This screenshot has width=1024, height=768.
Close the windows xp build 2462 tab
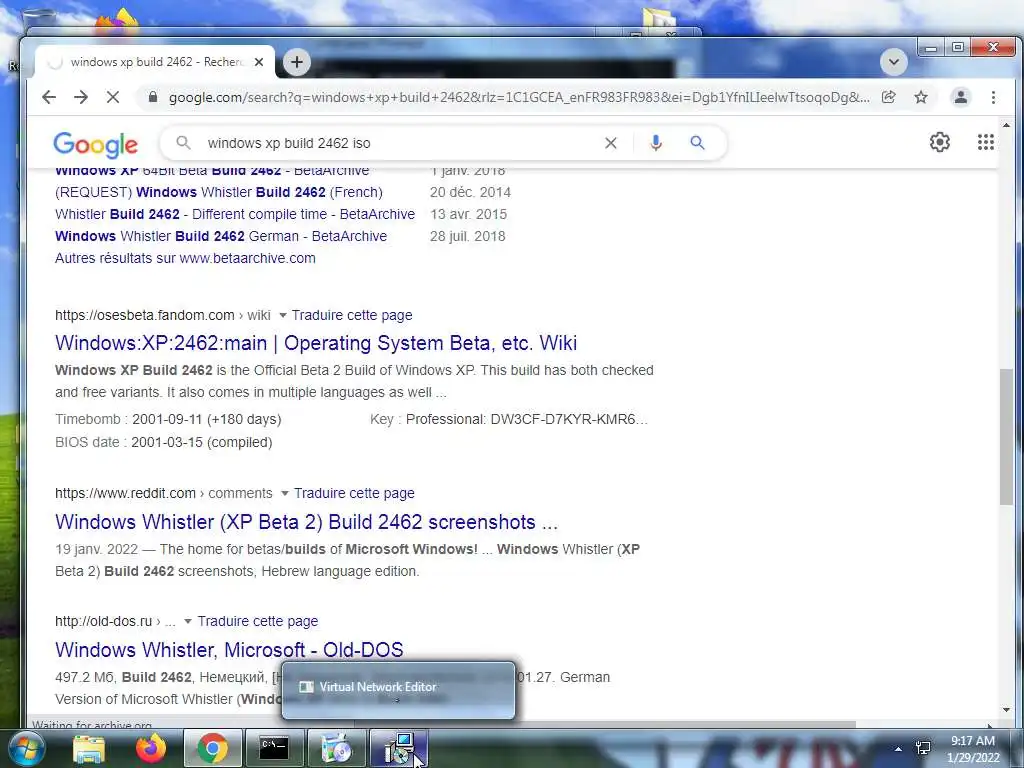point(259,62)
